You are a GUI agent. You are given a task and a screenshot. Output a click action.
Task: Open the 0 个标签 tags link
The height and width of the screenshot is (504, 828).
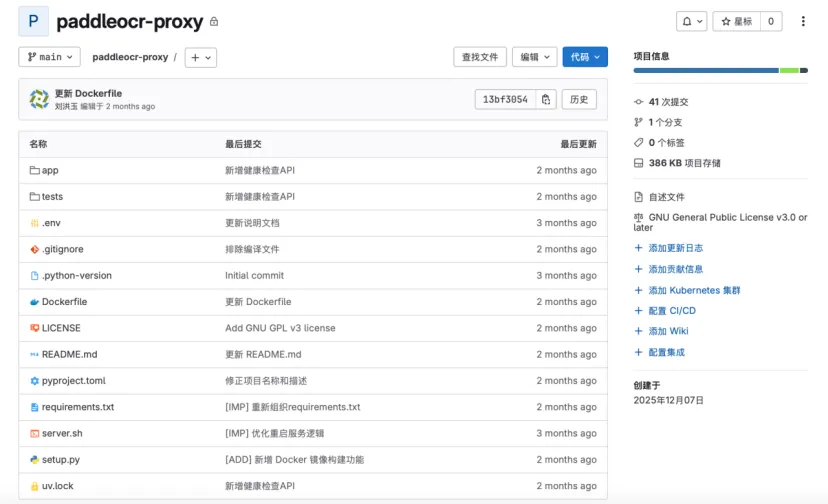(666, 143)
